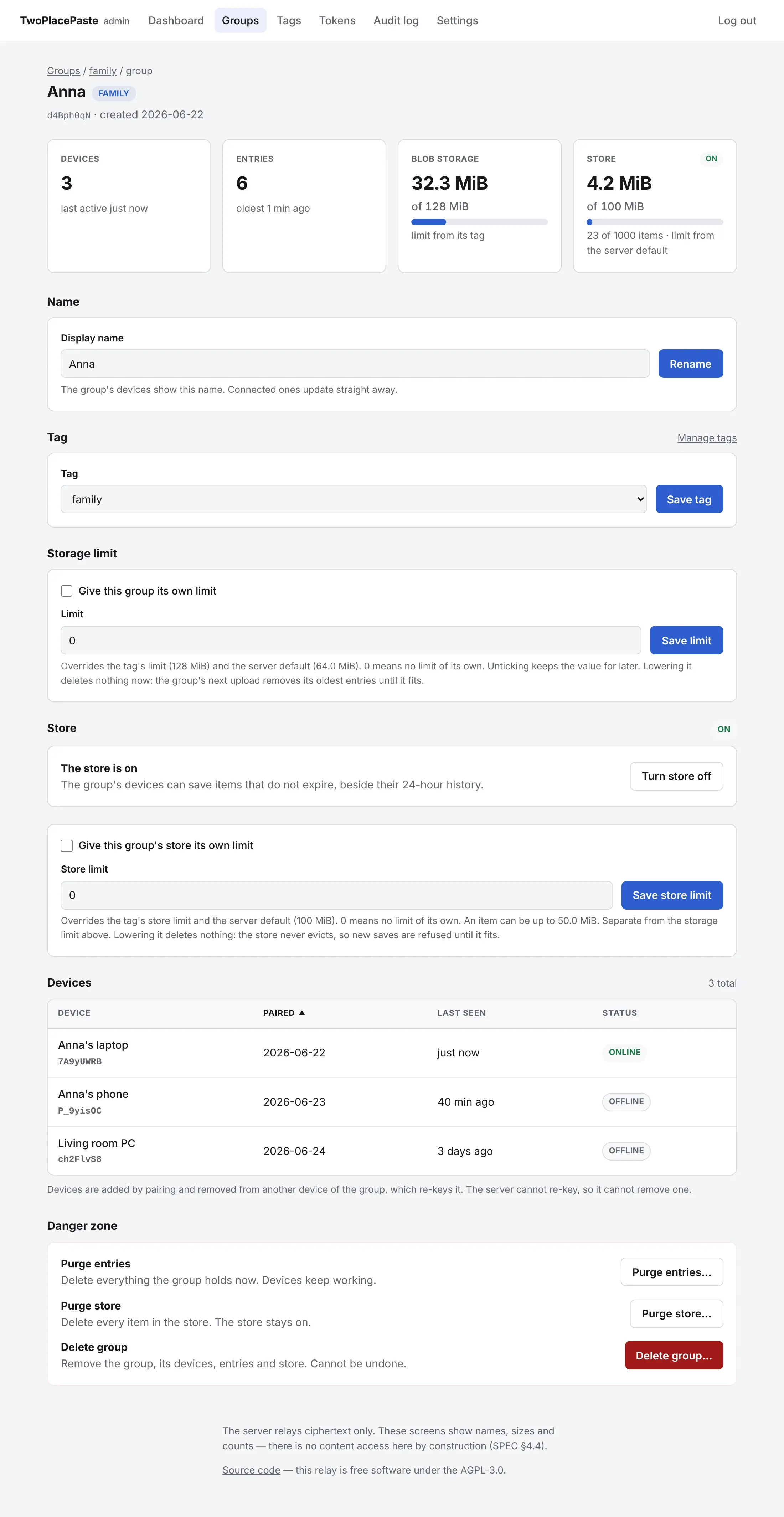Open the Manage tags link
Viewport: 784px width, 1517px height.
(707, 438)
